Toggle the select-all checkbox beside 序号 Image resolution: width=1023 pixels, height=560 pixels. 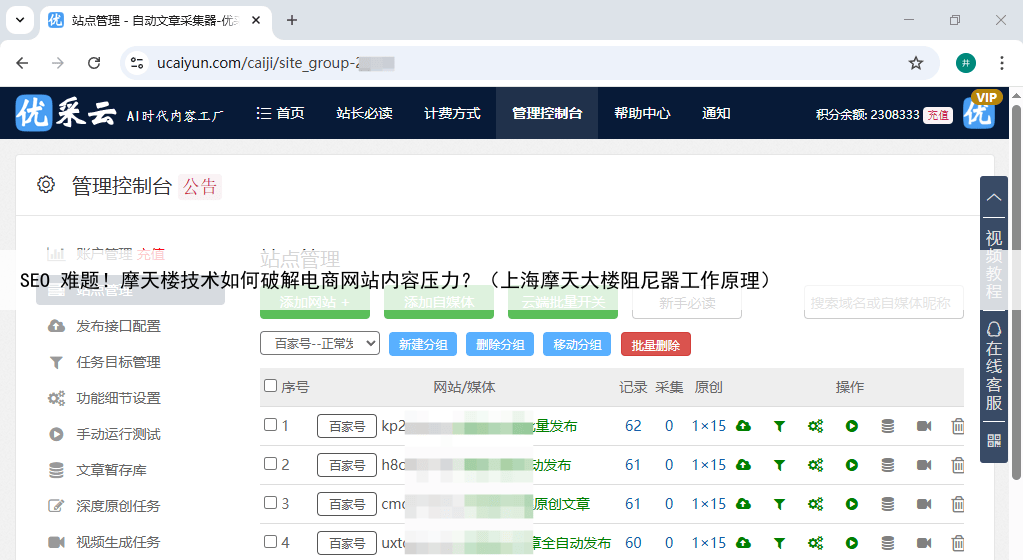click(270, 386)
